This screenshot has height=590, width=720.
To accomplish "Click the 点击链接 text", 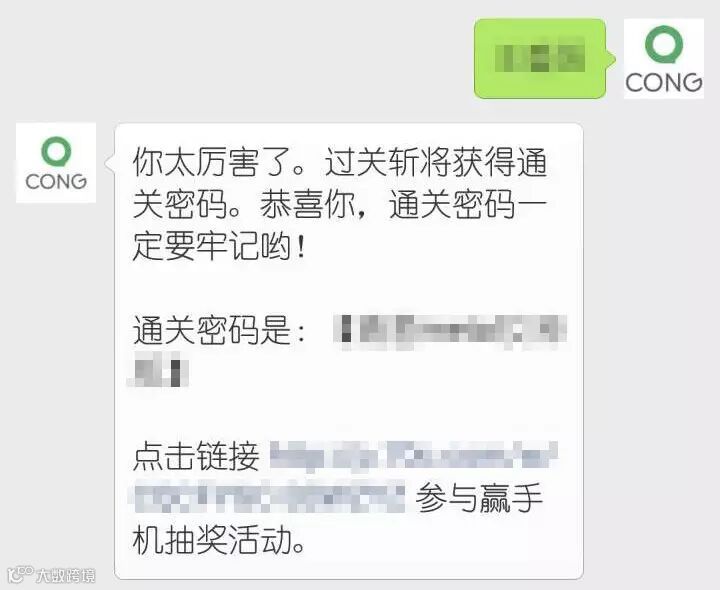I will pyautogui.click(x=197, y=456).
